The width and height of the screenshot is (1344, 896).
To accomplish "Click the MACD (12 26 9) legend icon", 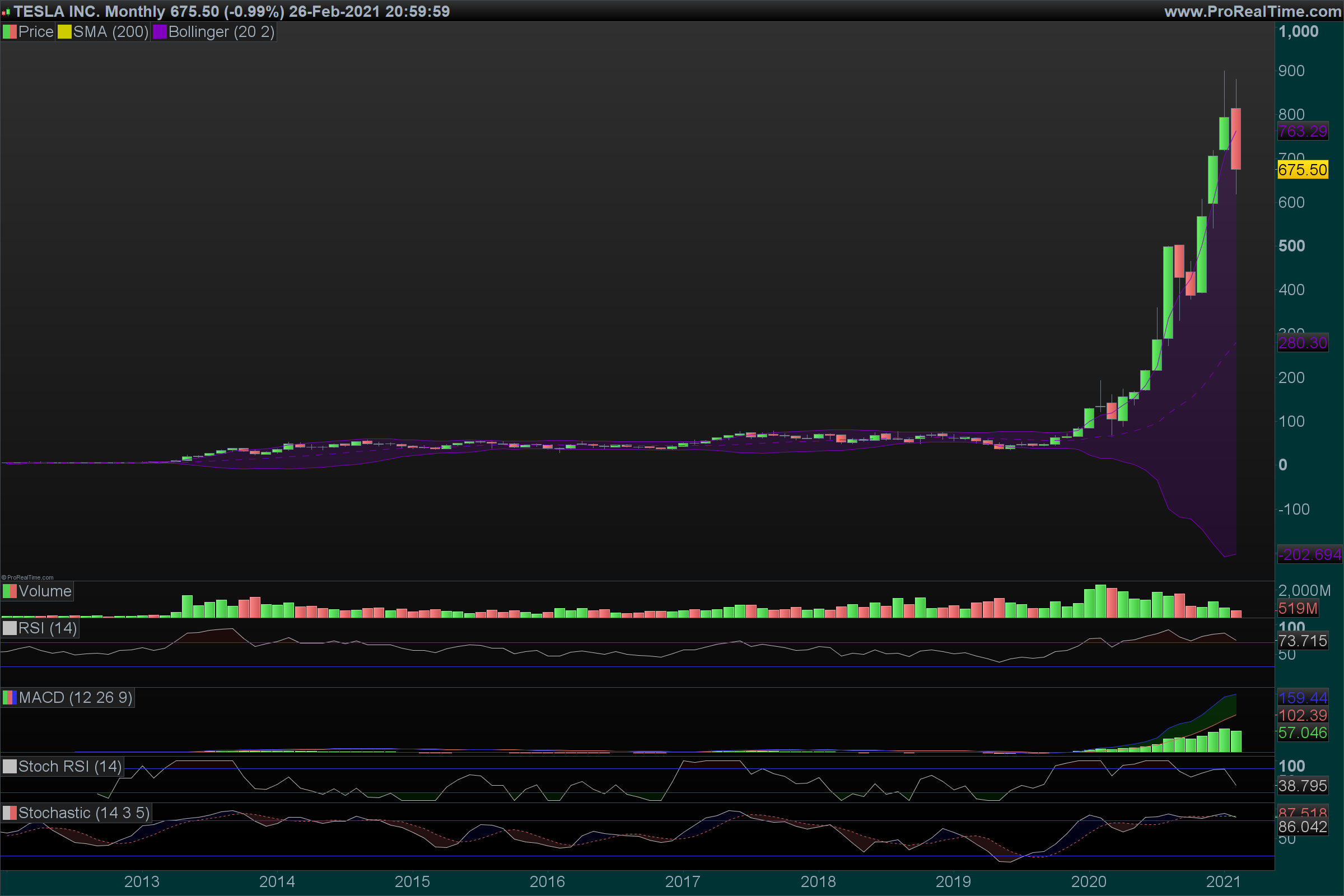I will tap(10, 698).
